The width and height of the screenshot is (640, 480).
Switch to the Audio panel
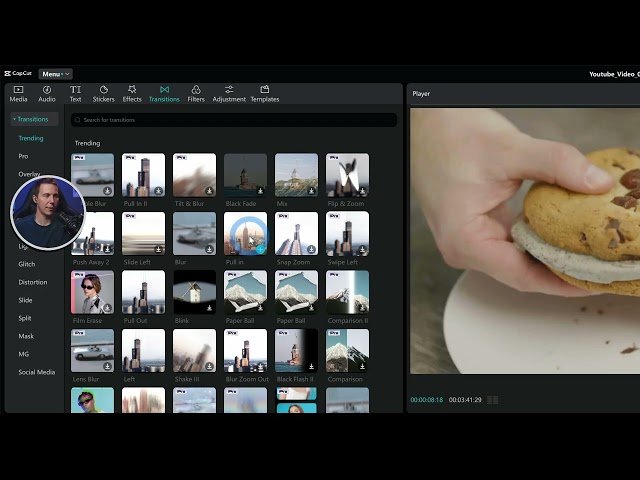tap(46, 93)
